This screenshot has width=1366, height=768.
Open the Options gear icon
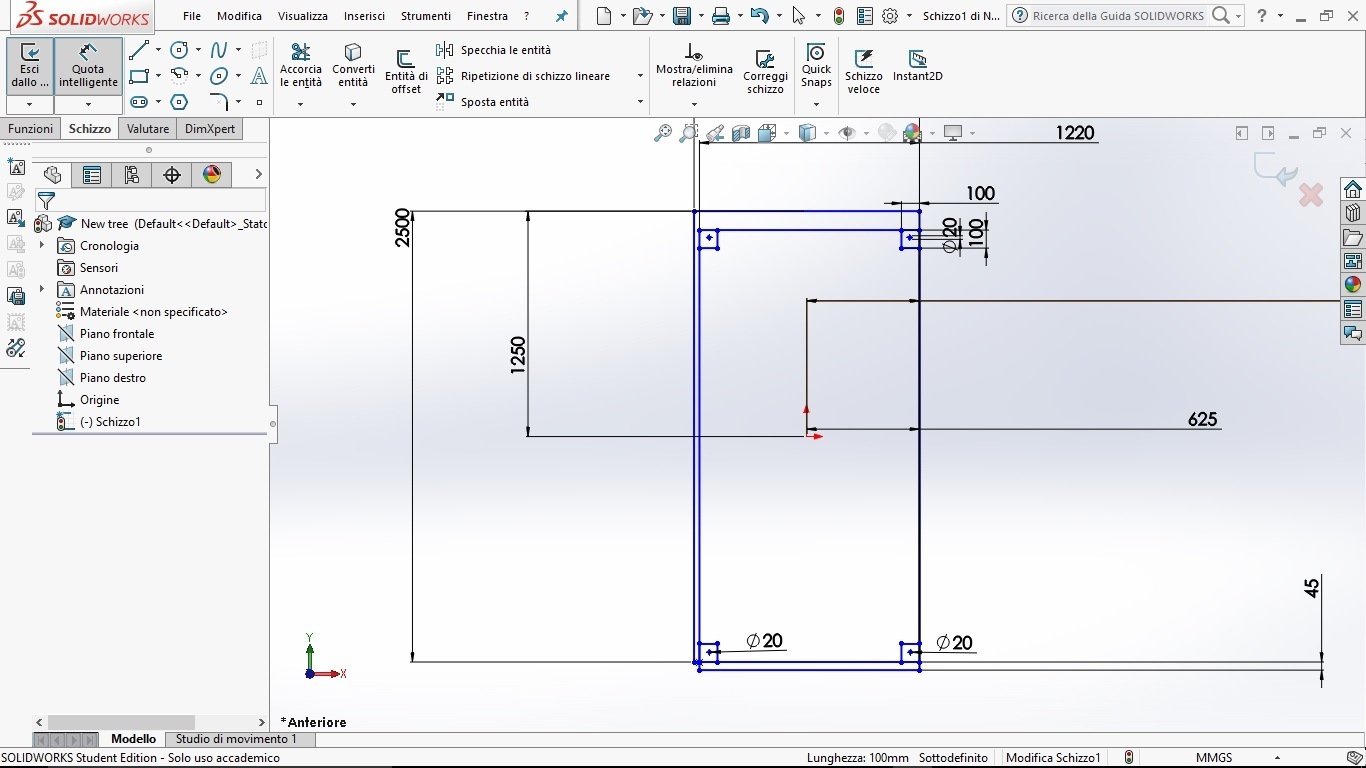coord(890,16)
